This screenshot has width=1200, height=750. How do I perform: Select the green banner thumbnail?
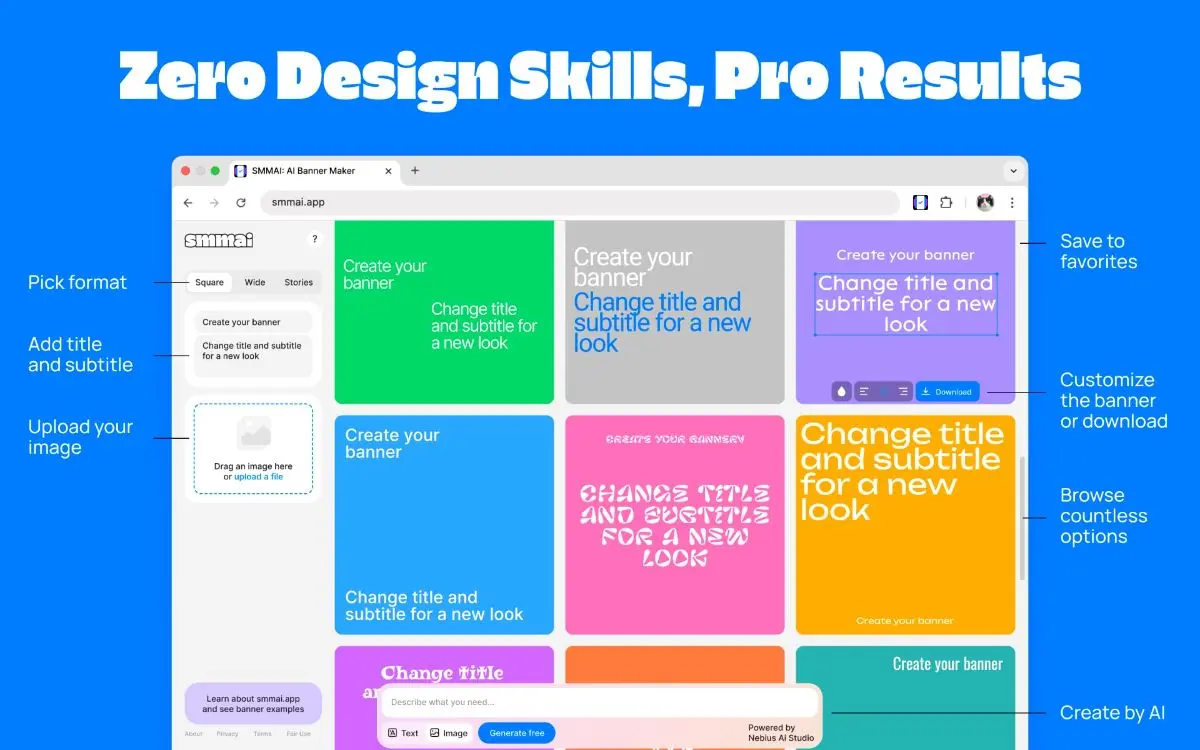click(x=444, y=312)
